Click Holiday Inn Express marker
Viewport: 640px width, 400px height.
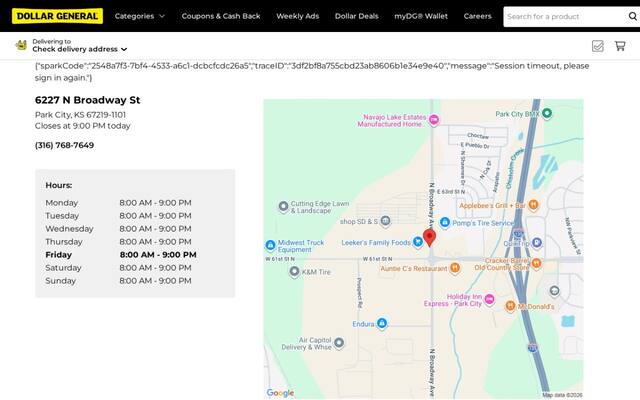tap(489, 299)
